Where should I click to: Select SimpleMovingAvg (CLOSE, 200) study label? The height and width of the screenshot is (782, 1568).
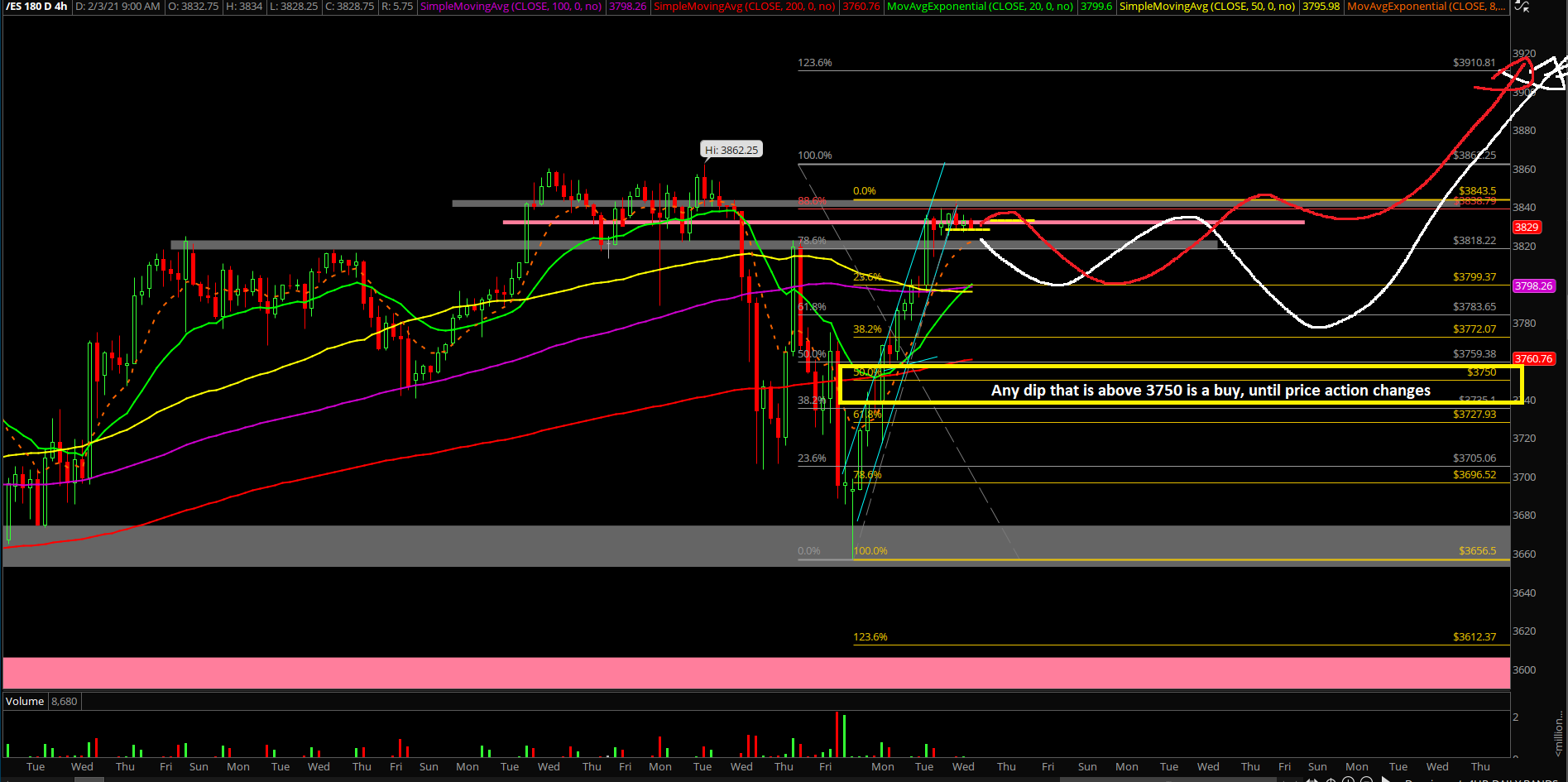click(x=744, y=7)
